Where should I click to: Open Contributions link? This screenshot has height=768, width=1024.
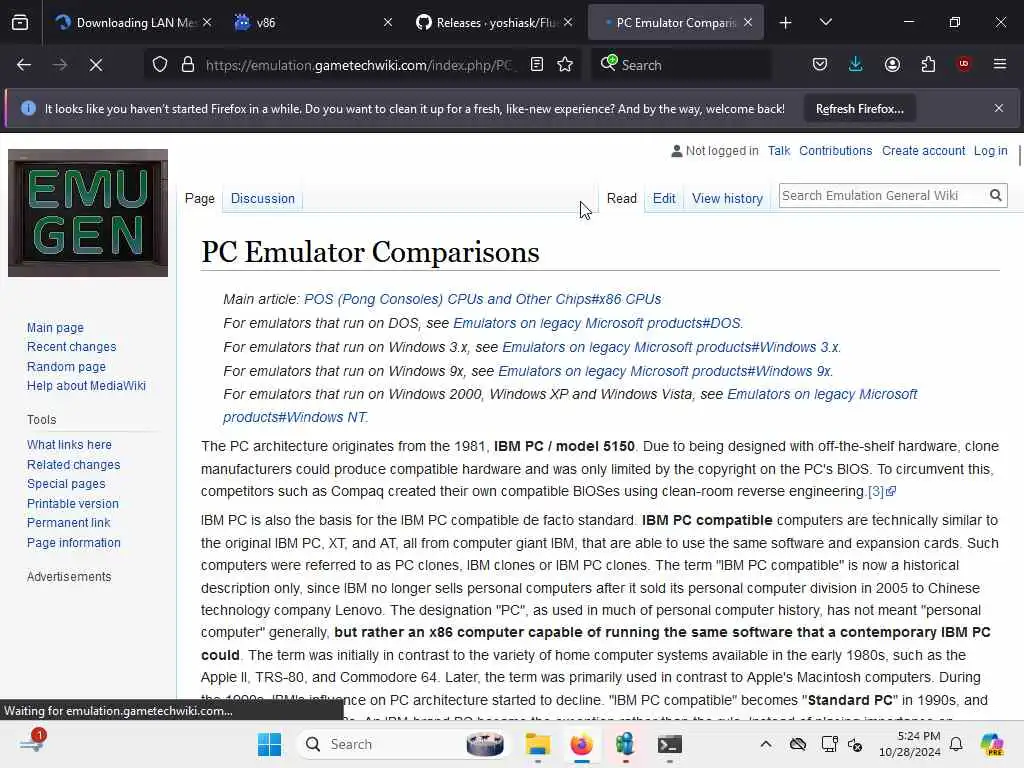click(x=835, y=151)
